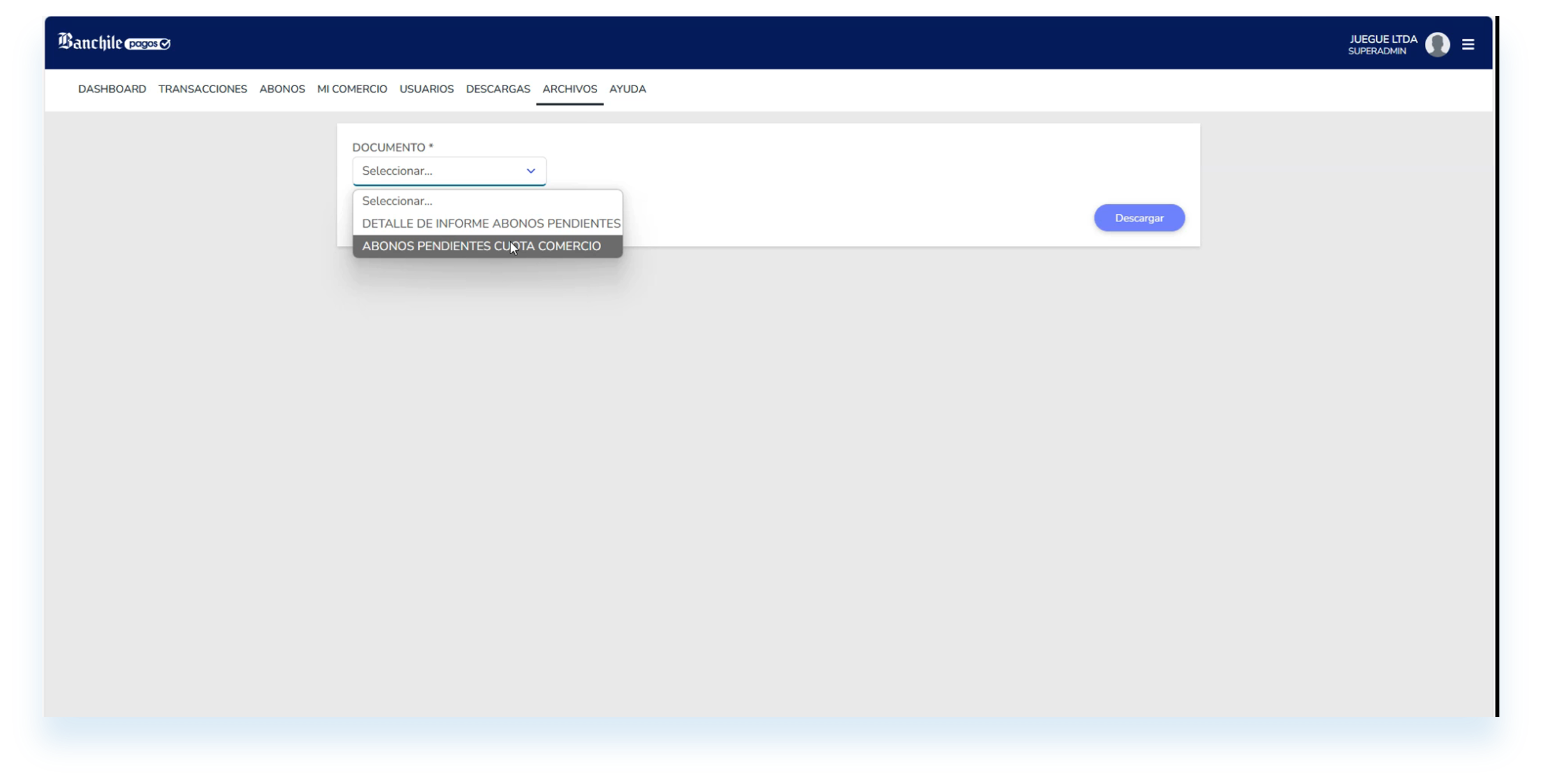Screen dimensions: 1543x784
Task: Click the SUPERADMIN role label
Action: click(1377, 52)
